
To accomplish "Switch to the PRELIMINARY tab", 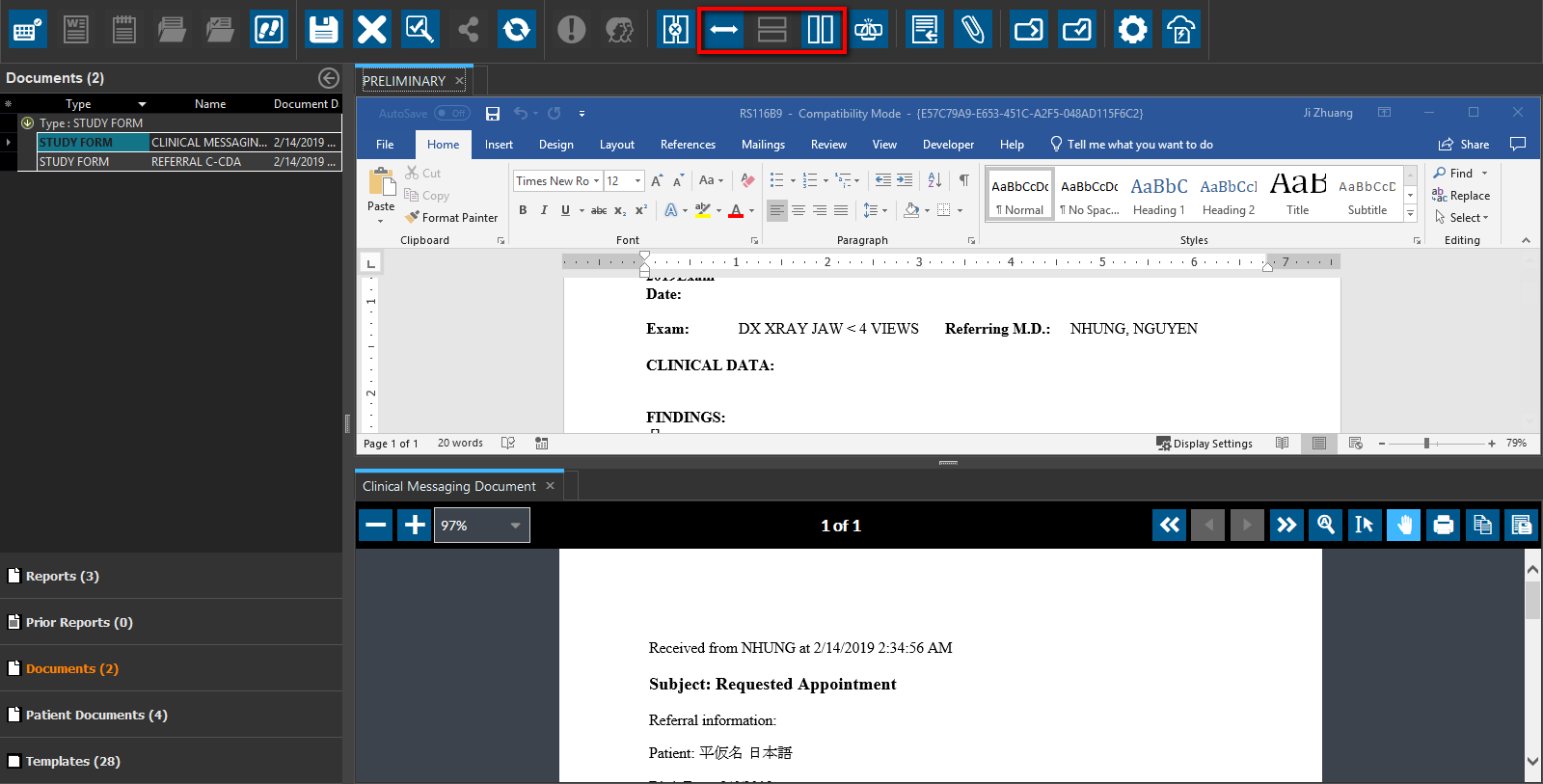I will (x=404, y=81).
